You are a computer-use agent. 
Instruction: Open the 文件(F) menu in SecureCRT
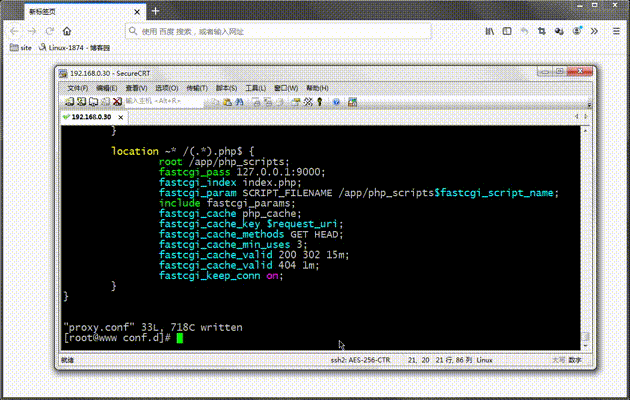(x=78, y=88)
